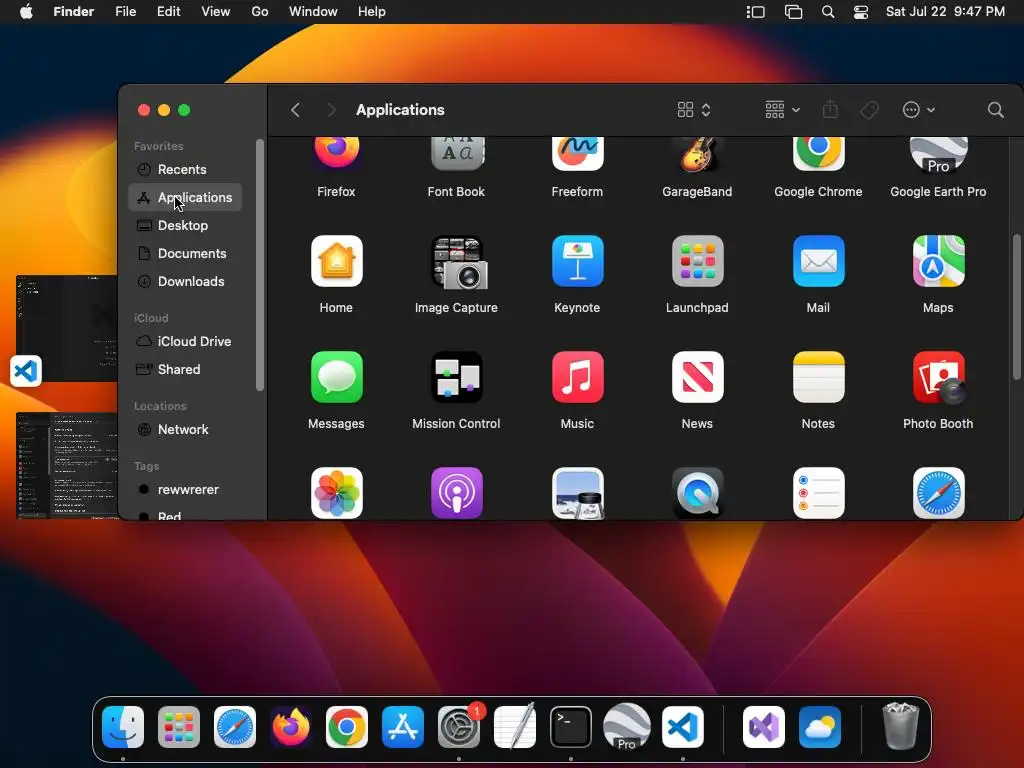The image size is (1024, 768).
Task: Select the purple Podcasts app icon
Action: (x=456, y=493)
